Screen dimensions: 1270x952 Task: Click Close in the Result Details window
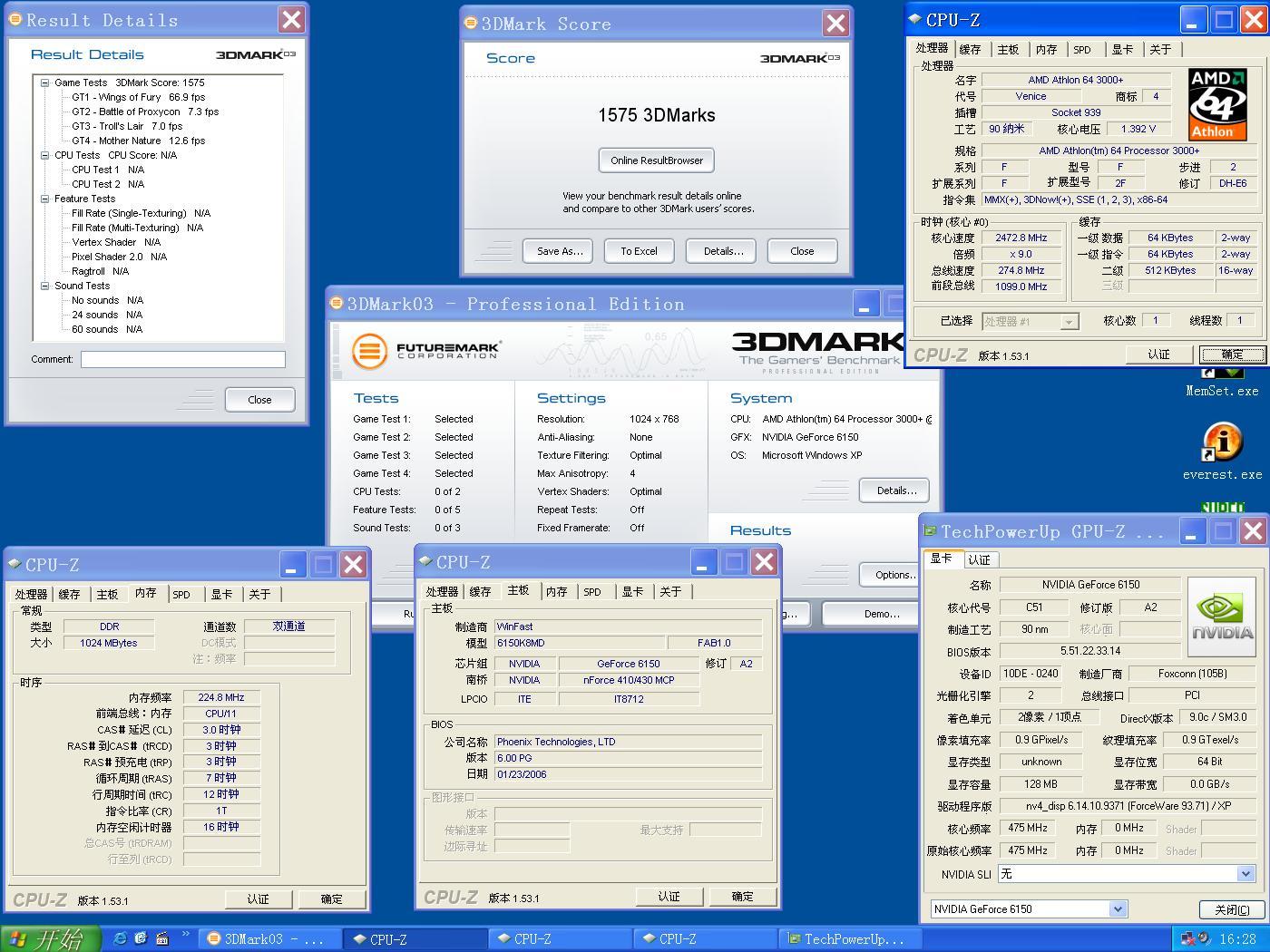(x=259, y=400)
